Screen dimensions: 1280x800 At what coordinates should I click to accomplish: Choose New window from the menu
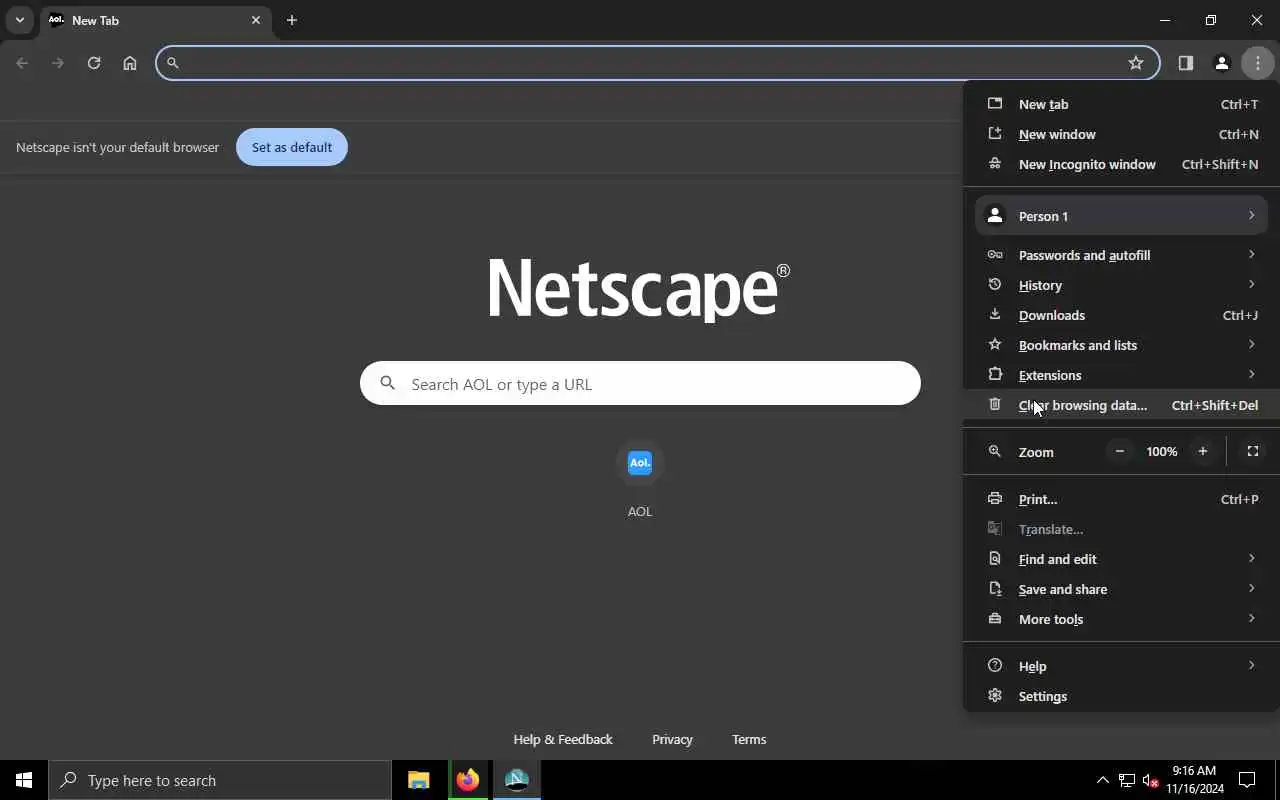tap(1122, 134)
